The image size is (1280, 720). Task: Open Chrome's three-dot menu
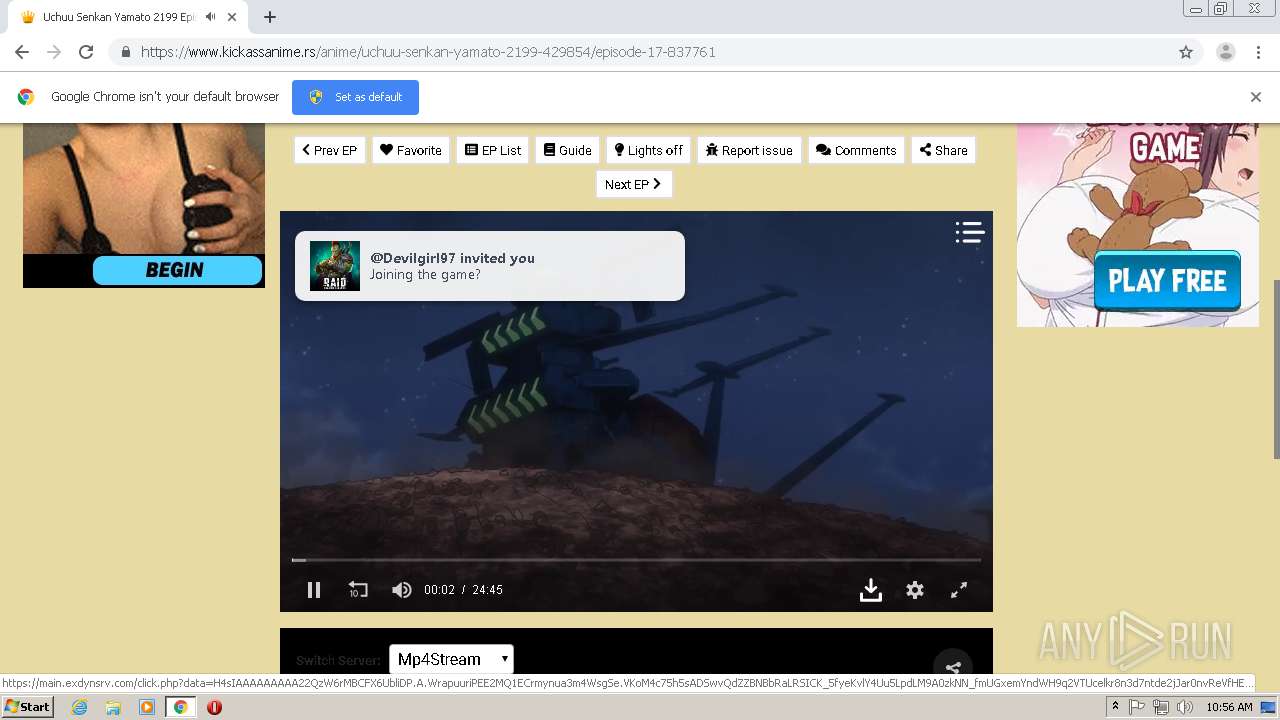coord(1259,52)
